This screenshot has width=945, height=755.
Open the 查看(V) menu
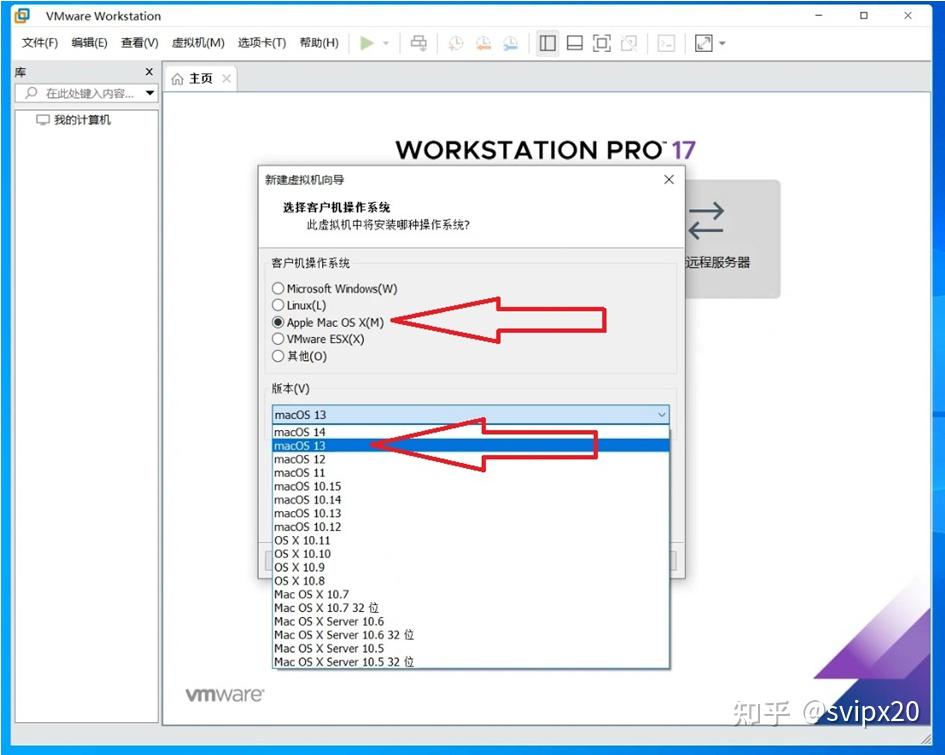click(139, 43)
